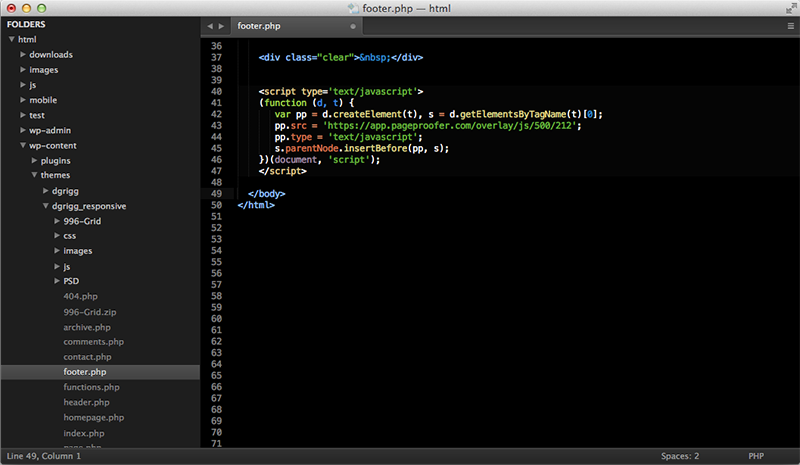Open functions.php from the sidebar
The height and width of the screenshot is (465, 800).
[x=91, y=387]
